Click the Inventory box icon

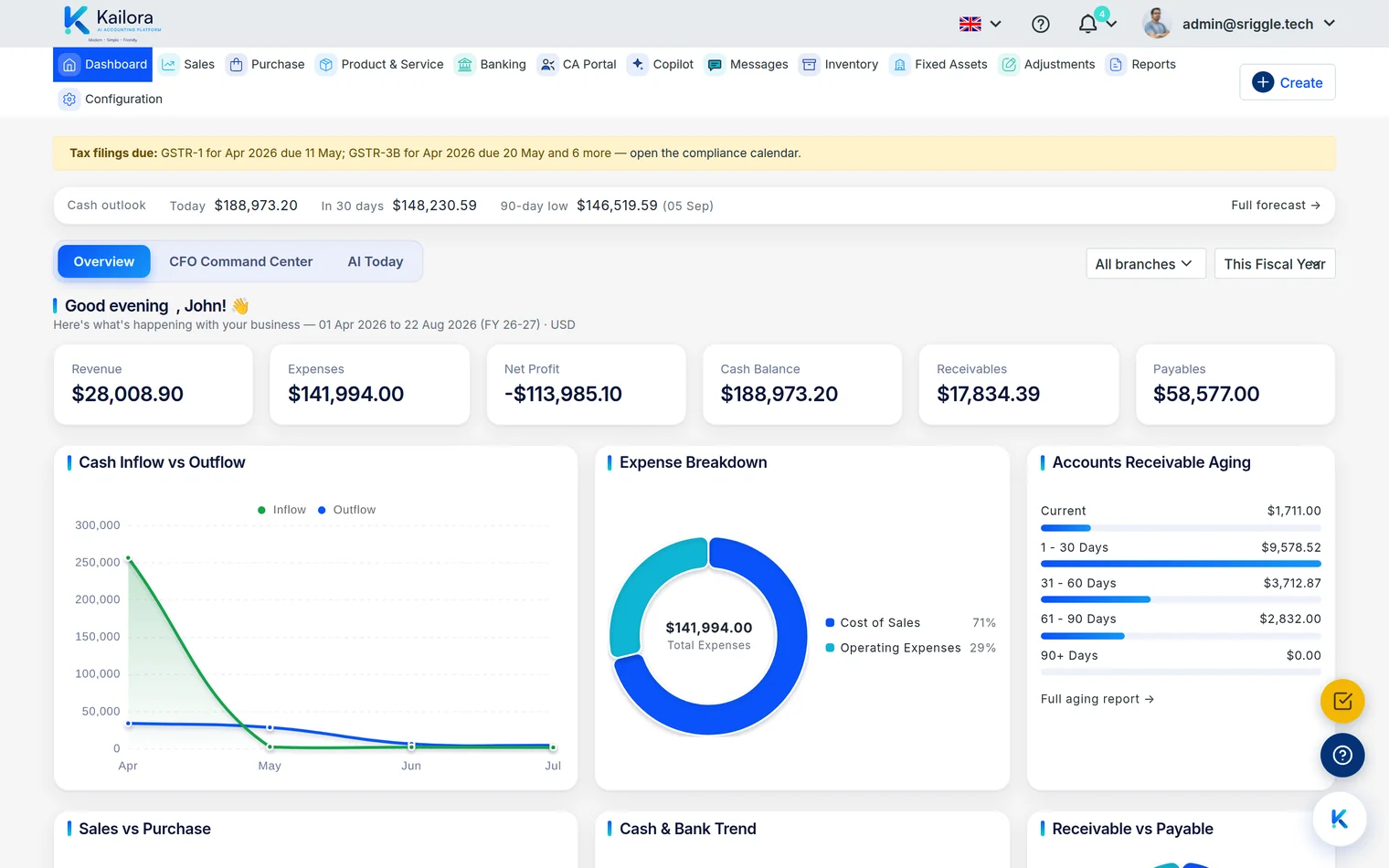pos(810,65)
